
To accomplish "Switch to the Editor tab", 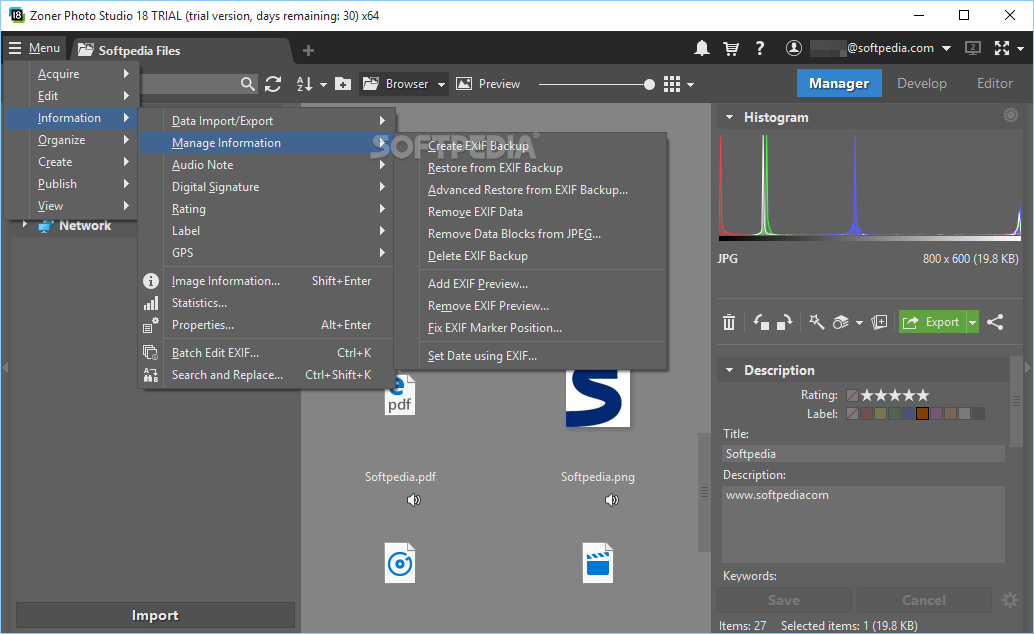I will pyautogui.click(x=994, y=83).
